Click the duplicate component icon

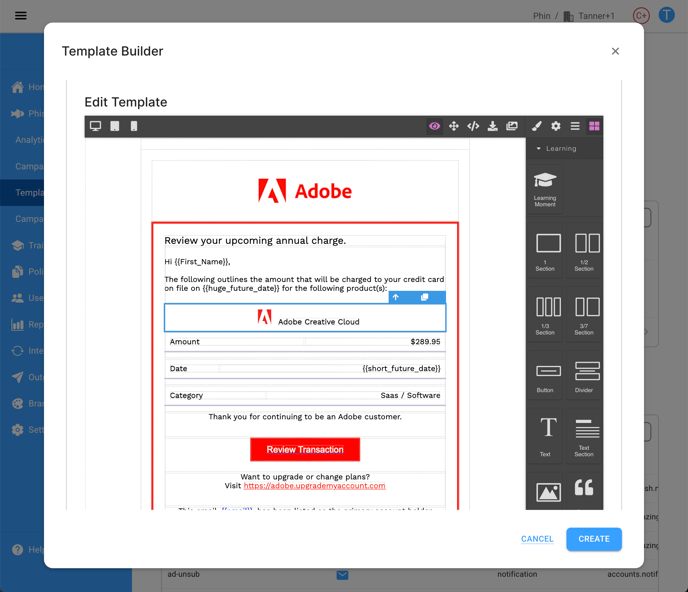[x=424, y=297]
